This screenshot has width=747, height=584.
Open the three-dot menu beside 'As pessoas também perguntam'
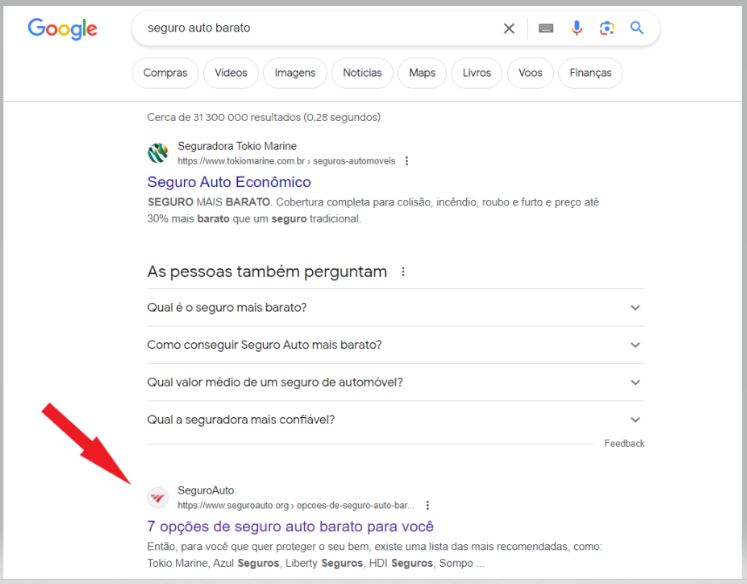(403, 272)
